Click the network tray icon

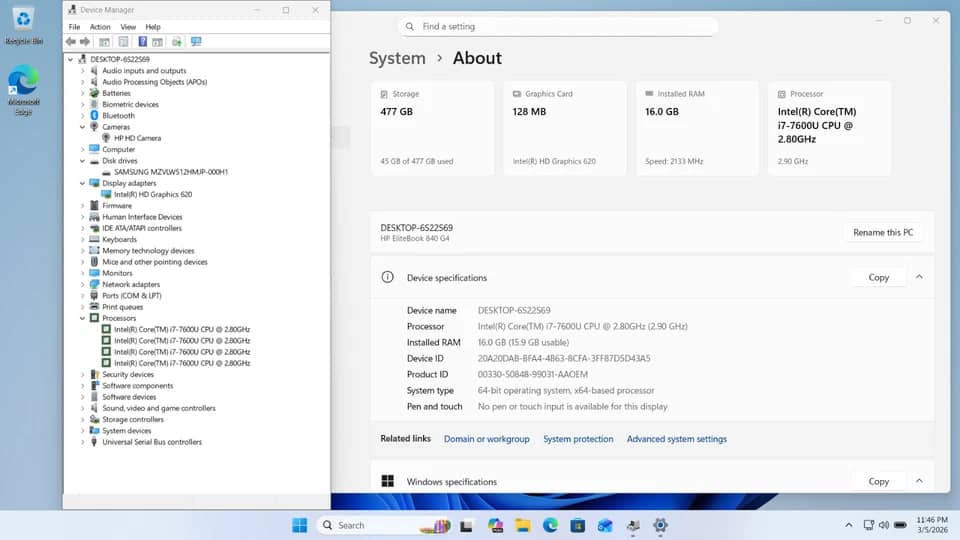[x=868, y=525]
